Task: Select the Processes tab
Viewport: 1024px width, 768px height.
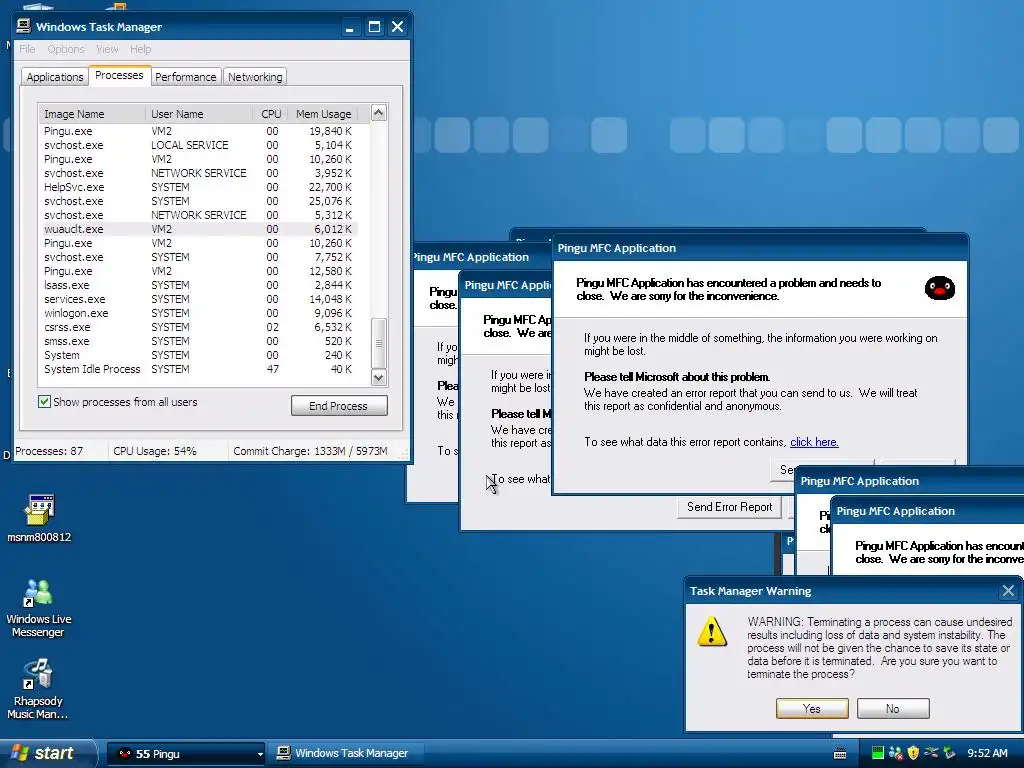Action: click(119, 75)
